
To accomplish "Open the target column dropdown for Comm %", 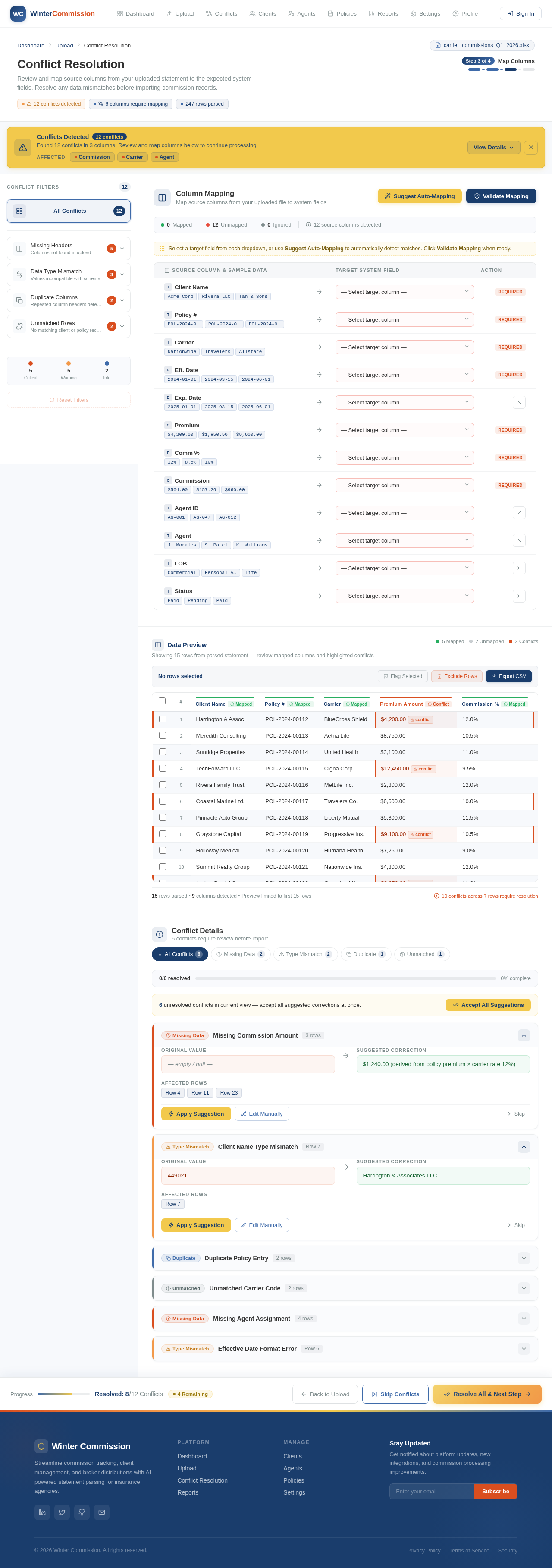I will click(404, 458).
